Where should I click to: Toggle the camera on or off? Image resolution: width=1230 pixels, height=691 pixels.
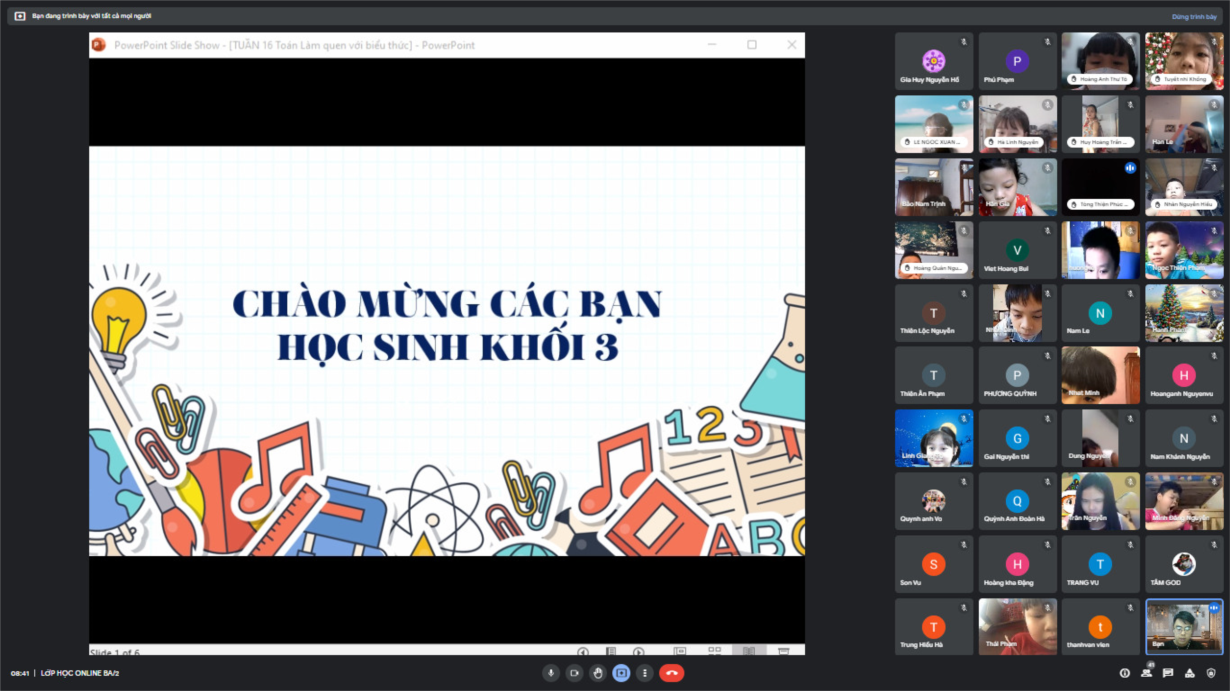[574, 673]
